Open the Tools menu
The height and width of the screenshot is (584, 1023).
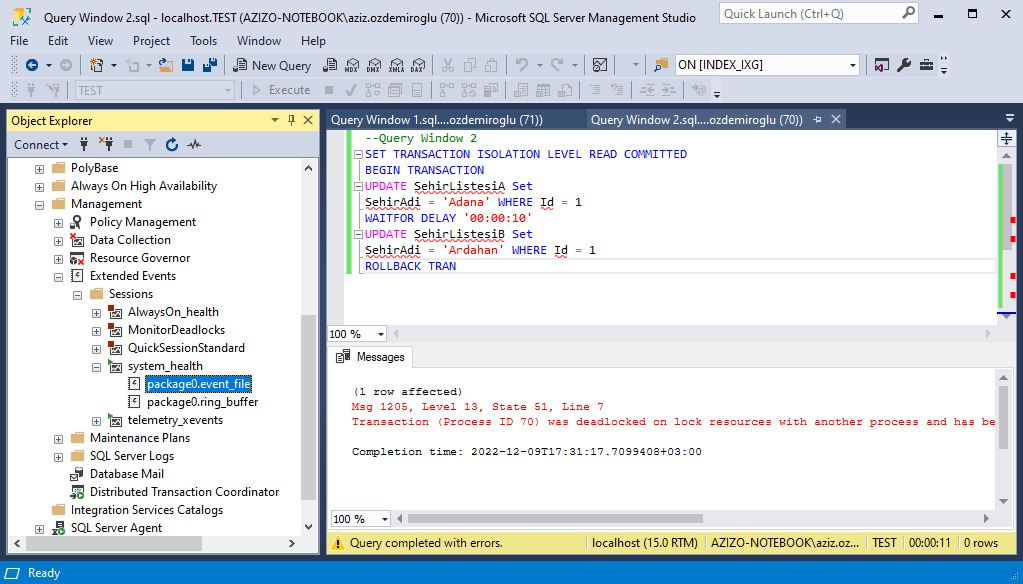204,40
